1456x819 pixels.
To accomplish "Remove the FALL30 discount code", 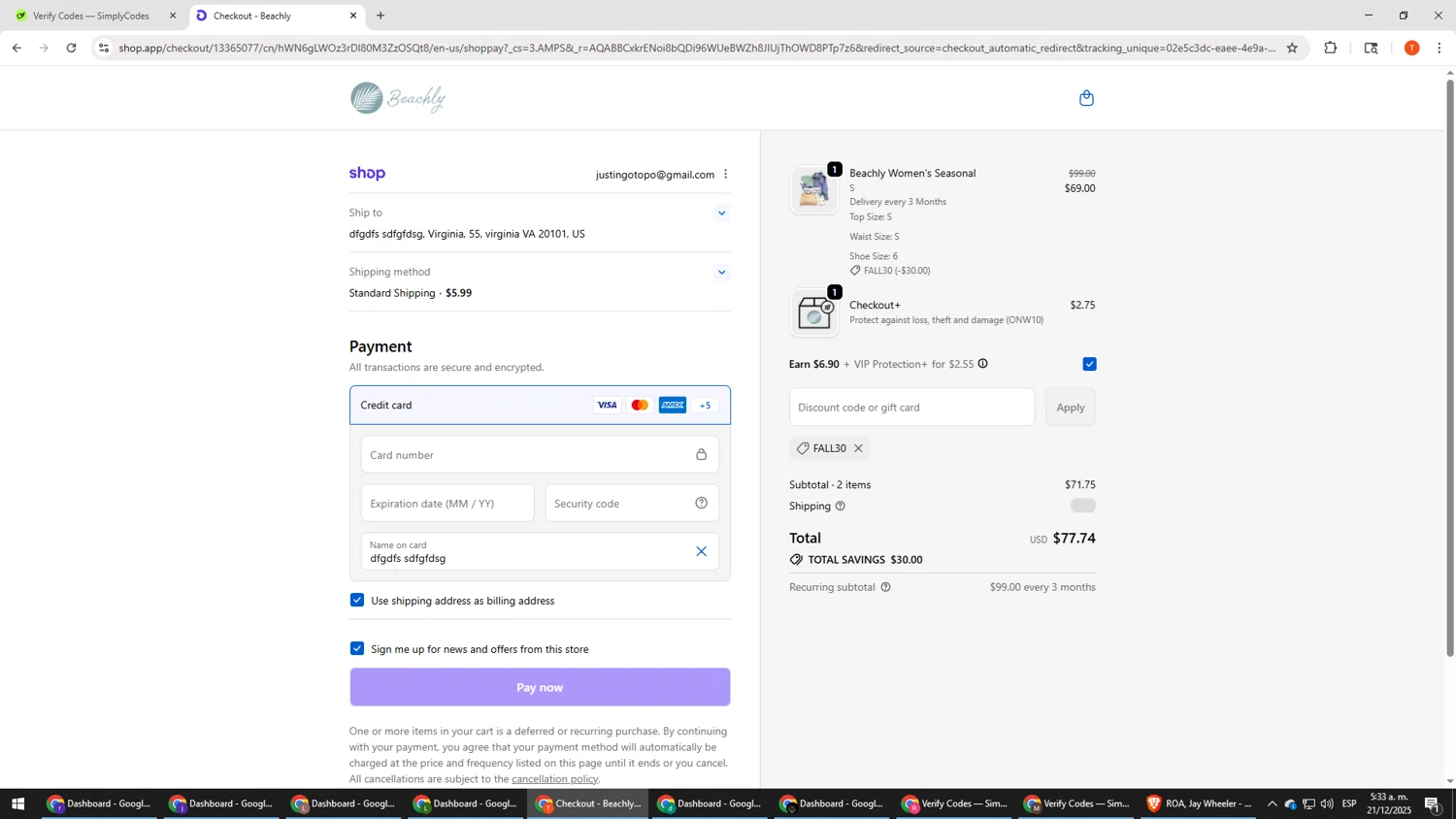I will (858, 448).
